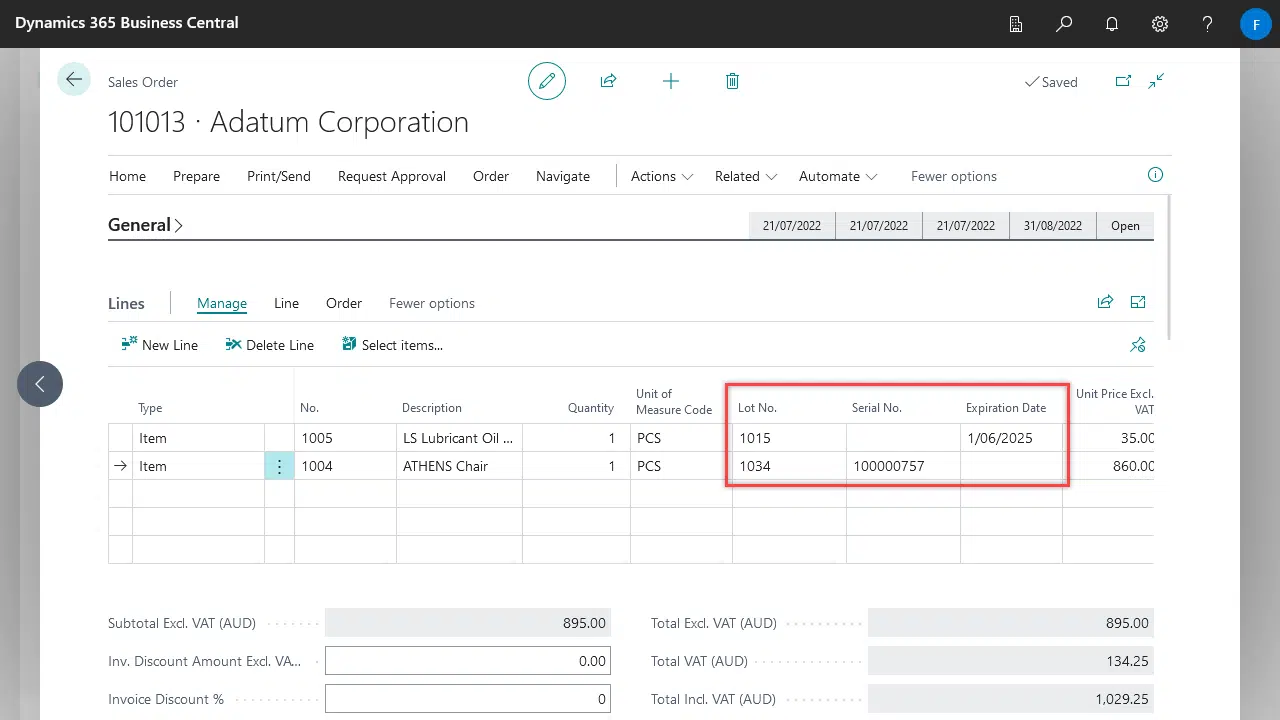Image resolution: width=1280 pixels, height=720 pixels.
Task: Click the plus icon to create new
Action: pyautogui.click(x=671, y=81)
